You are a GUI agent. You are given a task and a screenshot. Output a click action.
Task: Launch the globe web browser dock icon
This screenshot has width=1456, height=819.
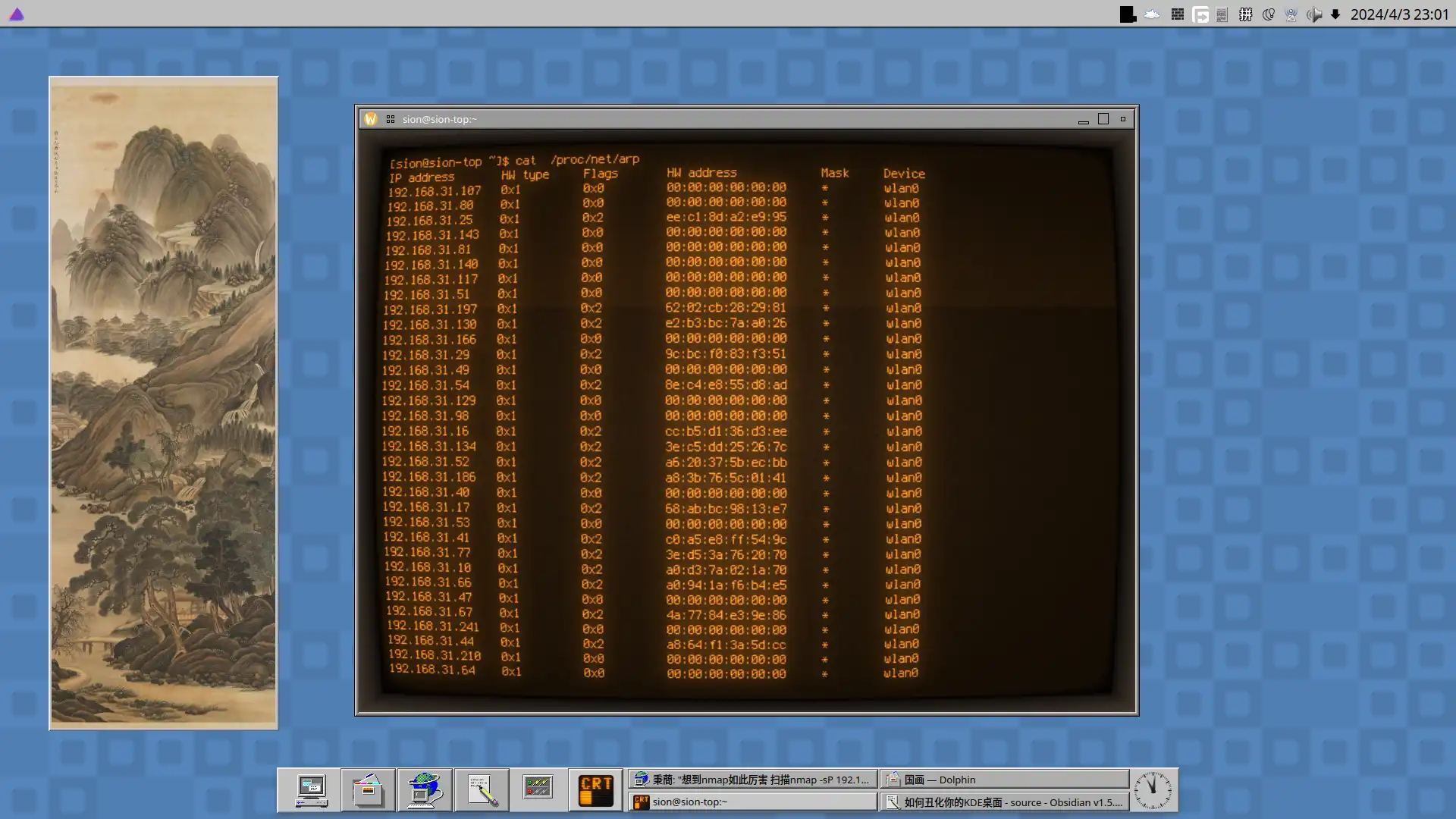[425, 790]
